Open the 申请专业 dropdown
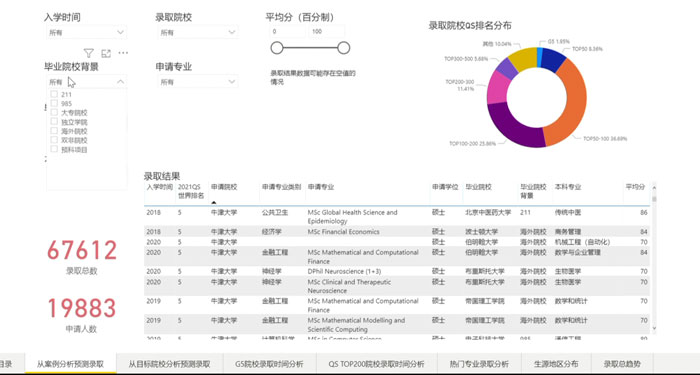700x375 pixels. pyautogui.click(x=198, y=82)
